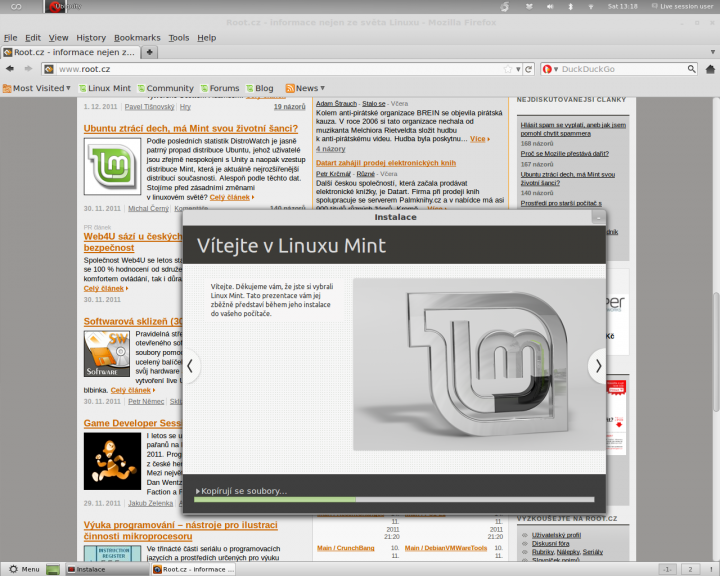Open the Softwarová sklizeň article image
Viewport: 720px width, 576px height.
pyautogui.click(x=107, y=354)
